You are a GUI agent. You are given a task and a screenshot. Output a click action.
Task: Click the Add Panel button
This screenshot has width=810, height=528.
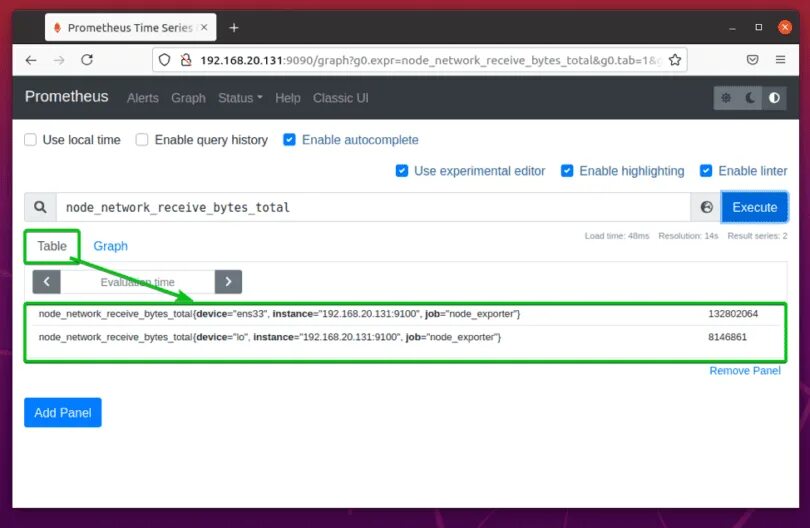click(x=63, y=412)
